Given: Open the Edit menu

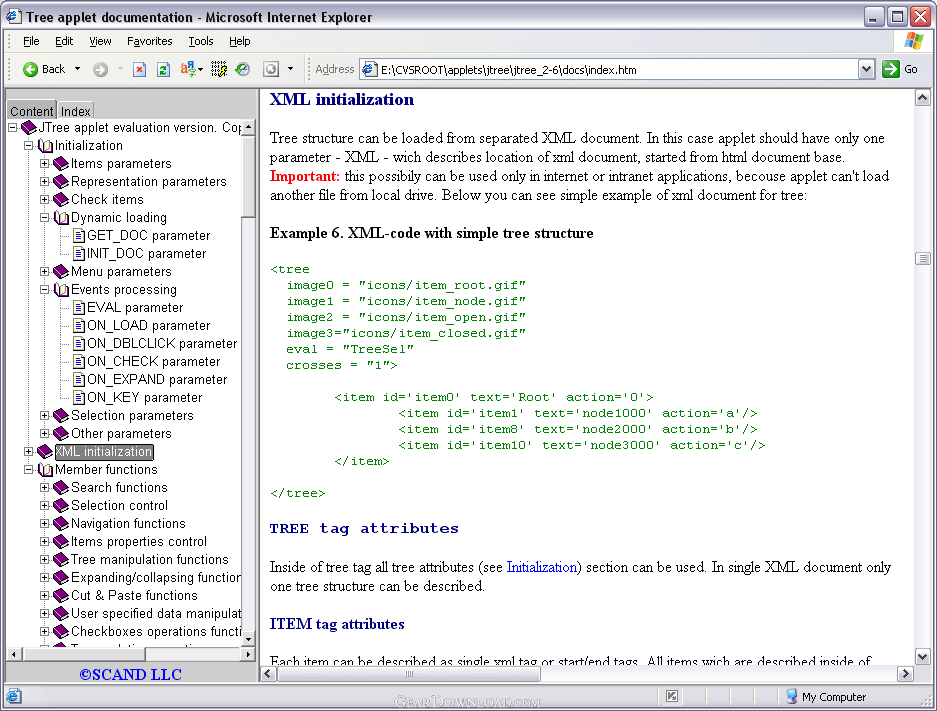Looking at the screenshot, I should (64, 41).
